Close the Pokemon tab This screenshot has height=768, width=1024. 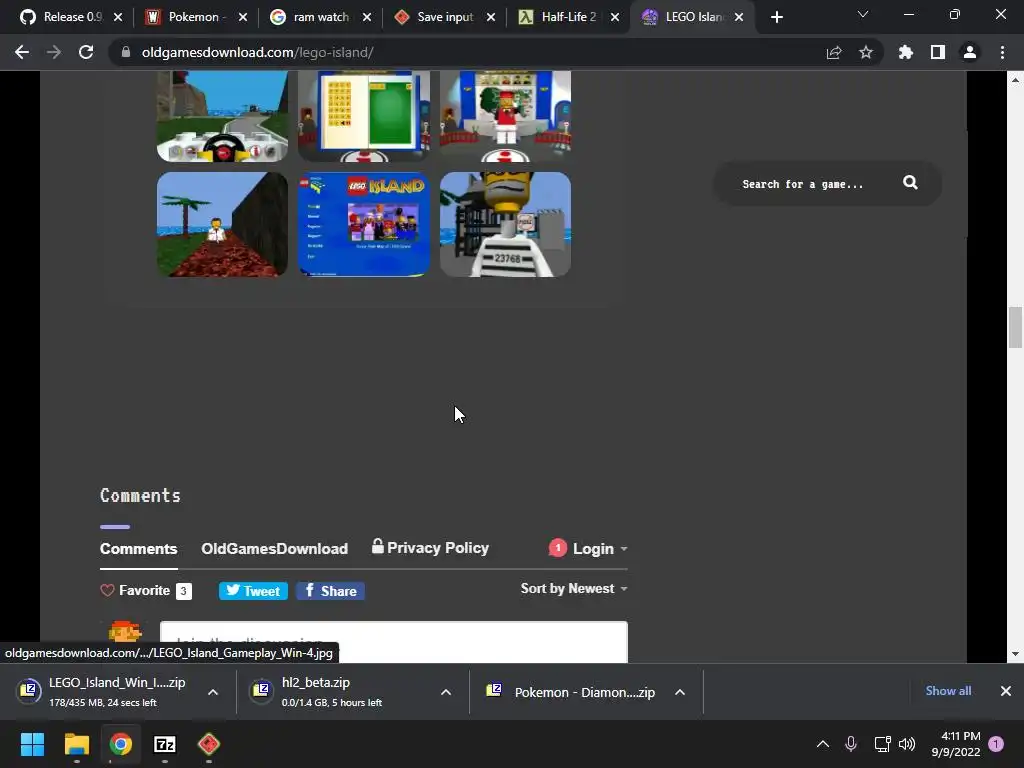[243, 17]
